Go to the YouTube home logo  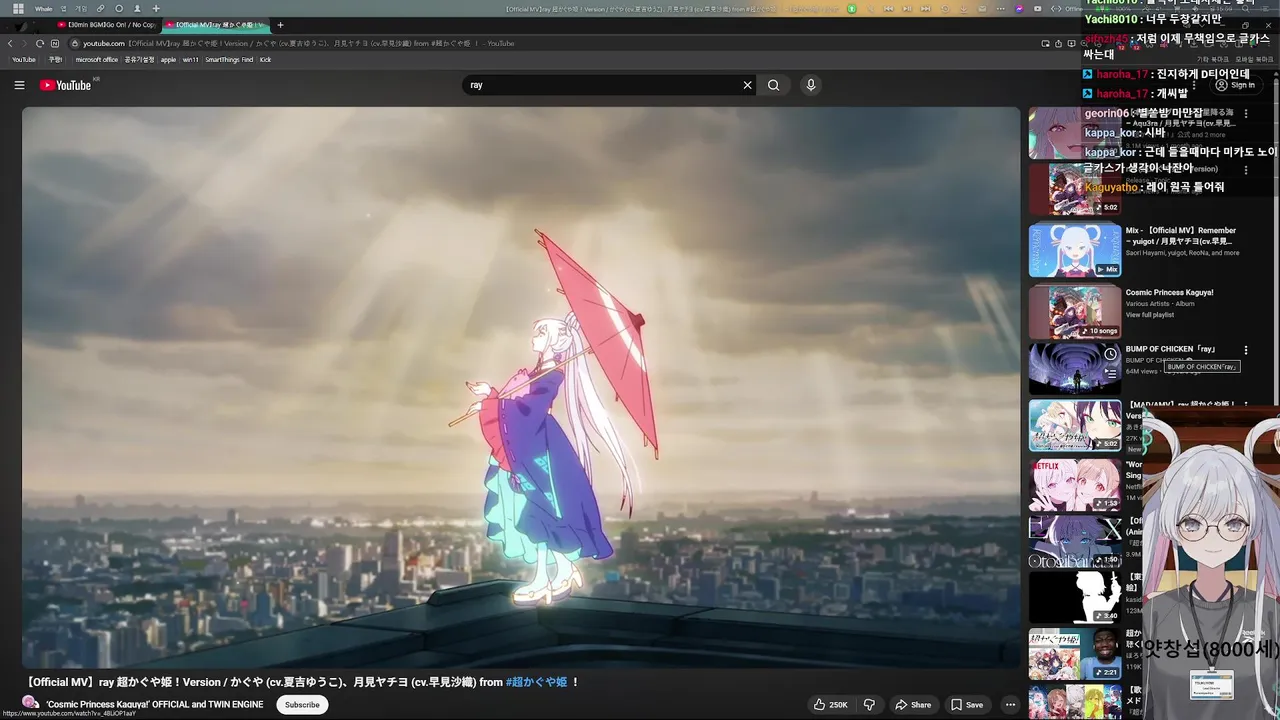tap(65, 85)
